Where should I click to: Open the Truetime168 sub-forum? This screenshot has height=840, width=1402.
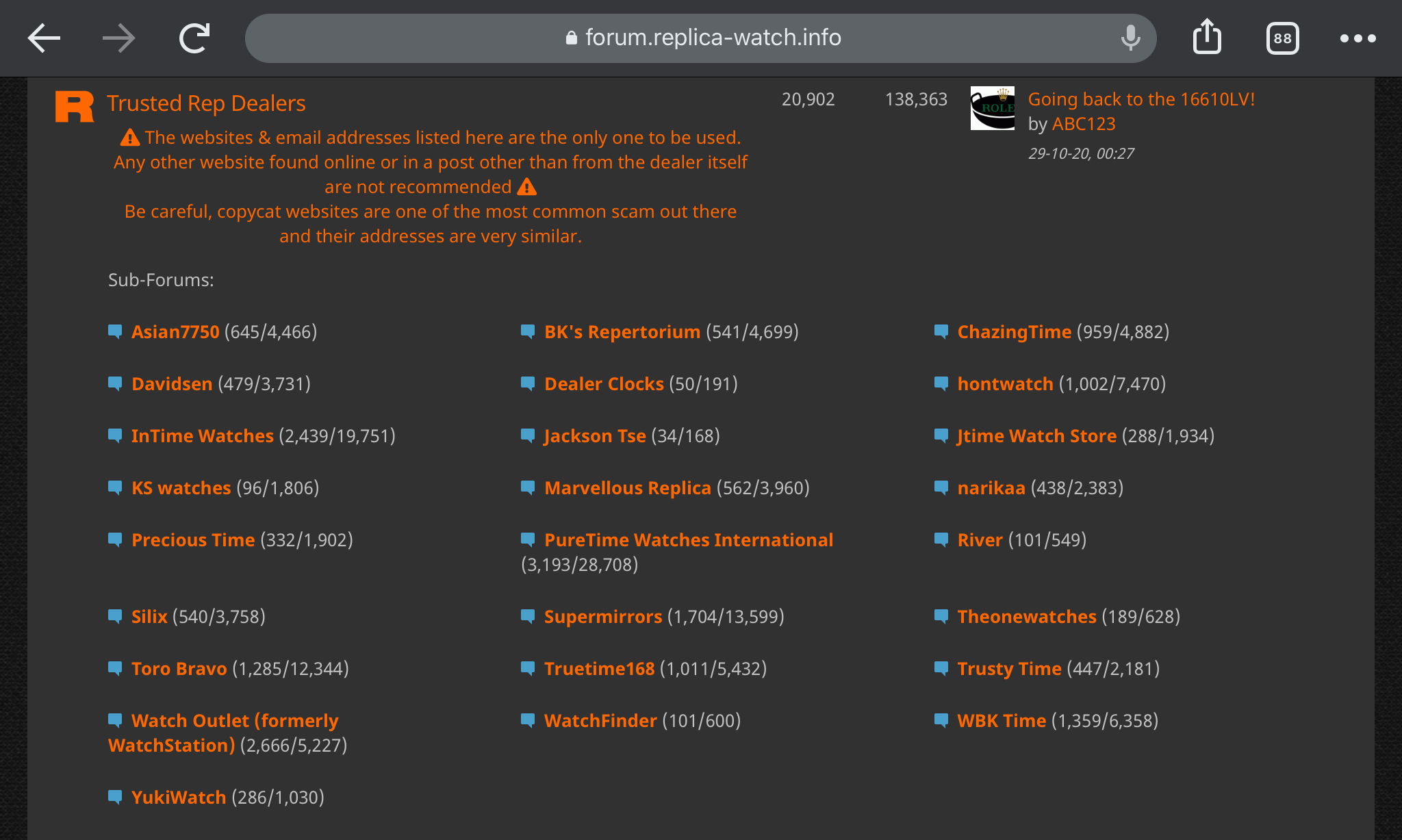(599, 668)
